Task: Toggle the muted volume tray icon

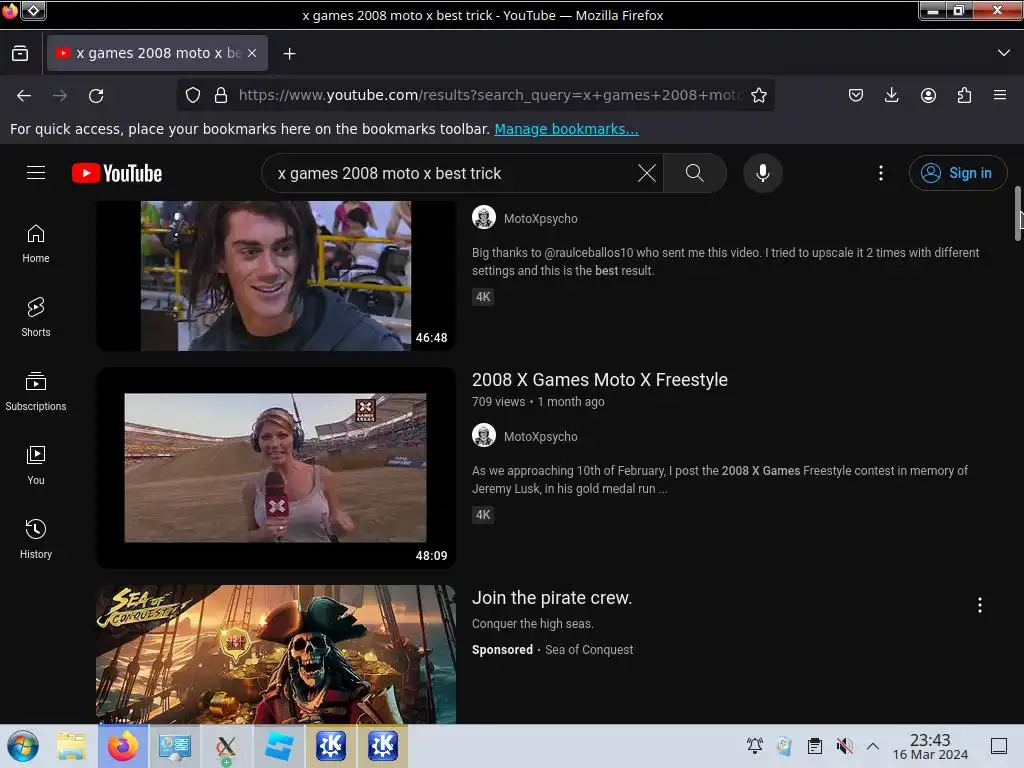Action: coord(844,746)
